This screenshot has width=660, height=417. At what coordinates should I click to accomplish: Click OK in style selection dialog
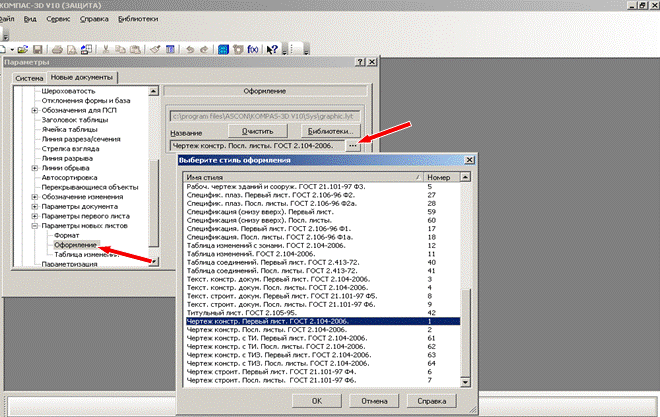pyautogui.click(x=317, y=401)
